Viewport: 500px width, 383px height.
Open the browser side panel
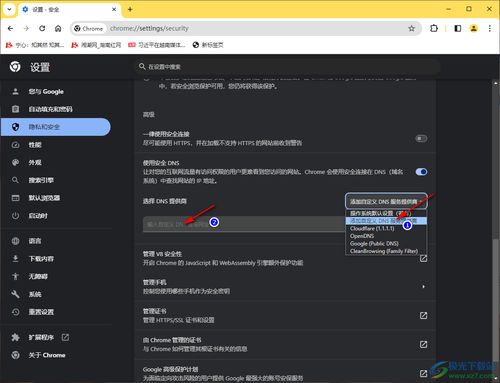tap(458, 29)
